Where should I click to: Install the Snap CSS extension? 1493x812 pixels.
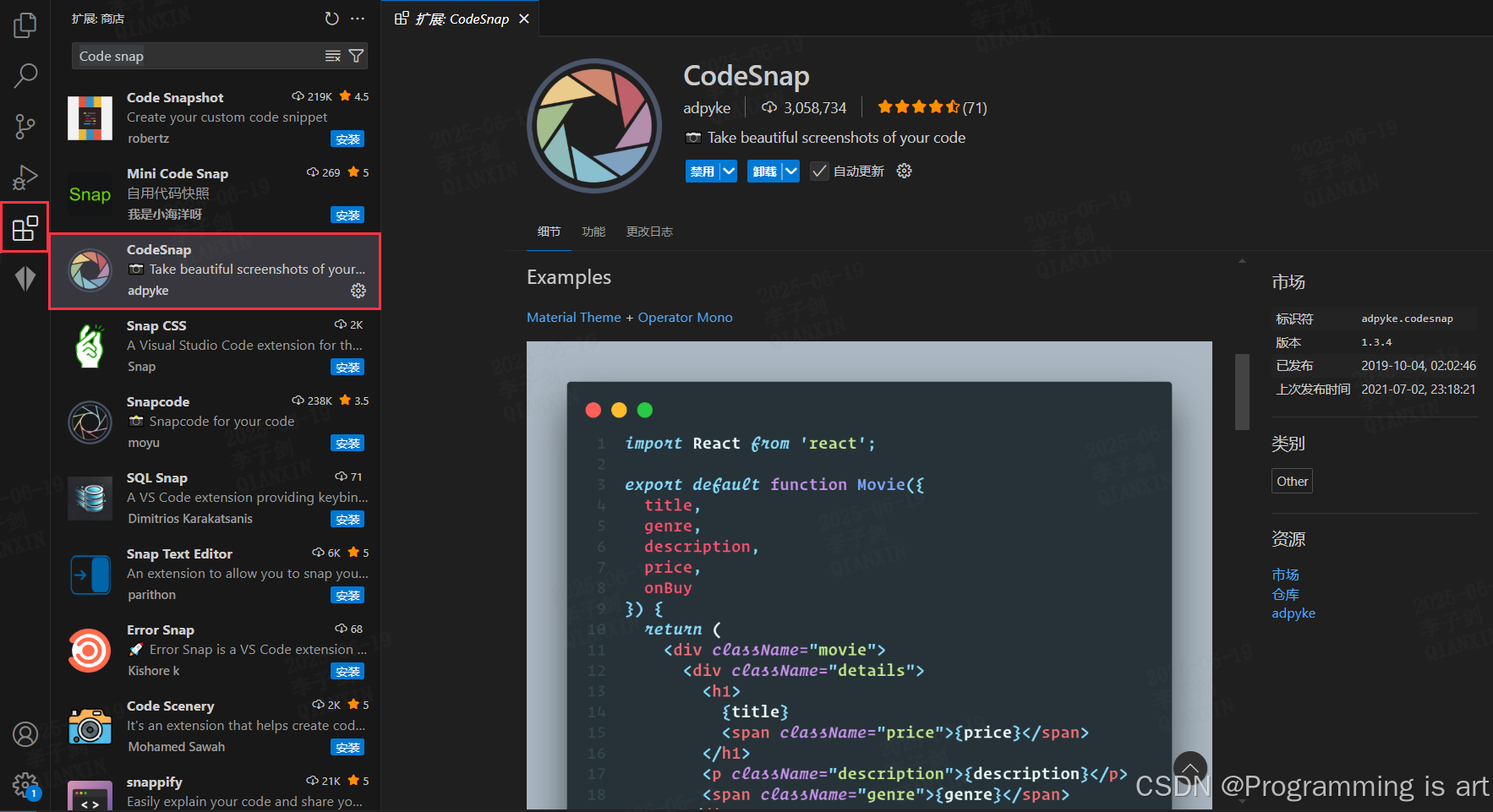coord(347,368)
